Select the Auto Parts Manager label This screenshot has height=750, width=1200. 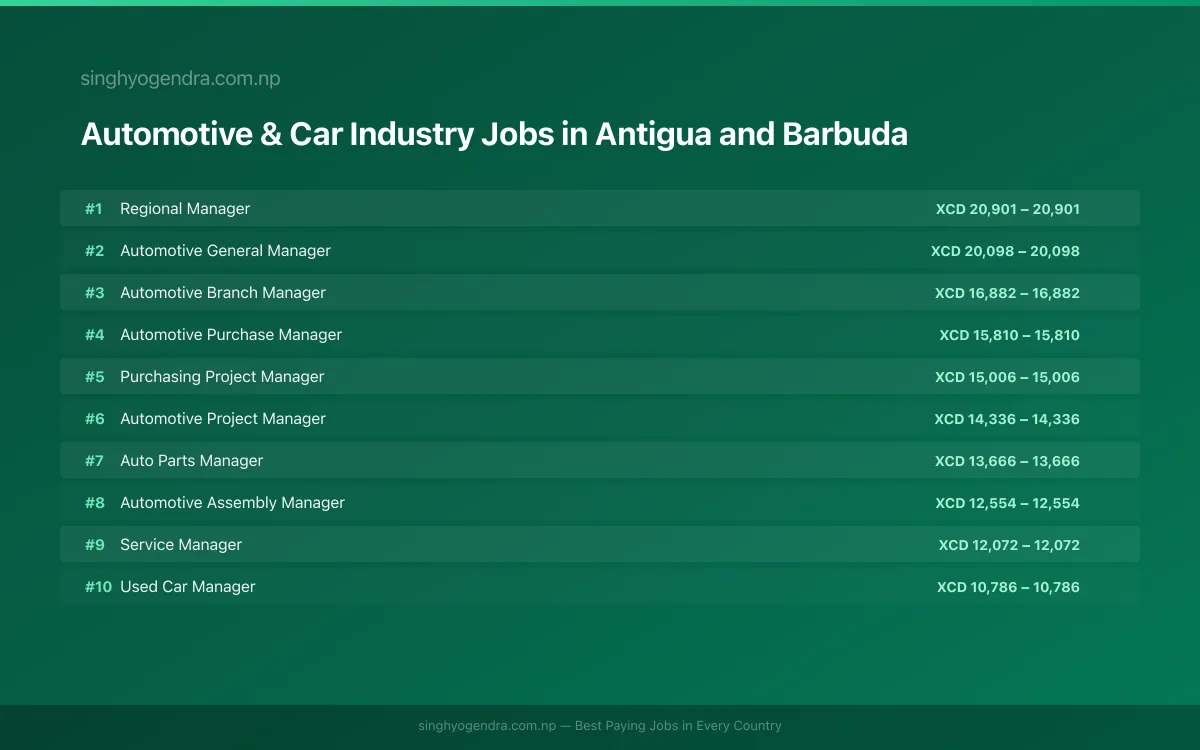[191, 461]
